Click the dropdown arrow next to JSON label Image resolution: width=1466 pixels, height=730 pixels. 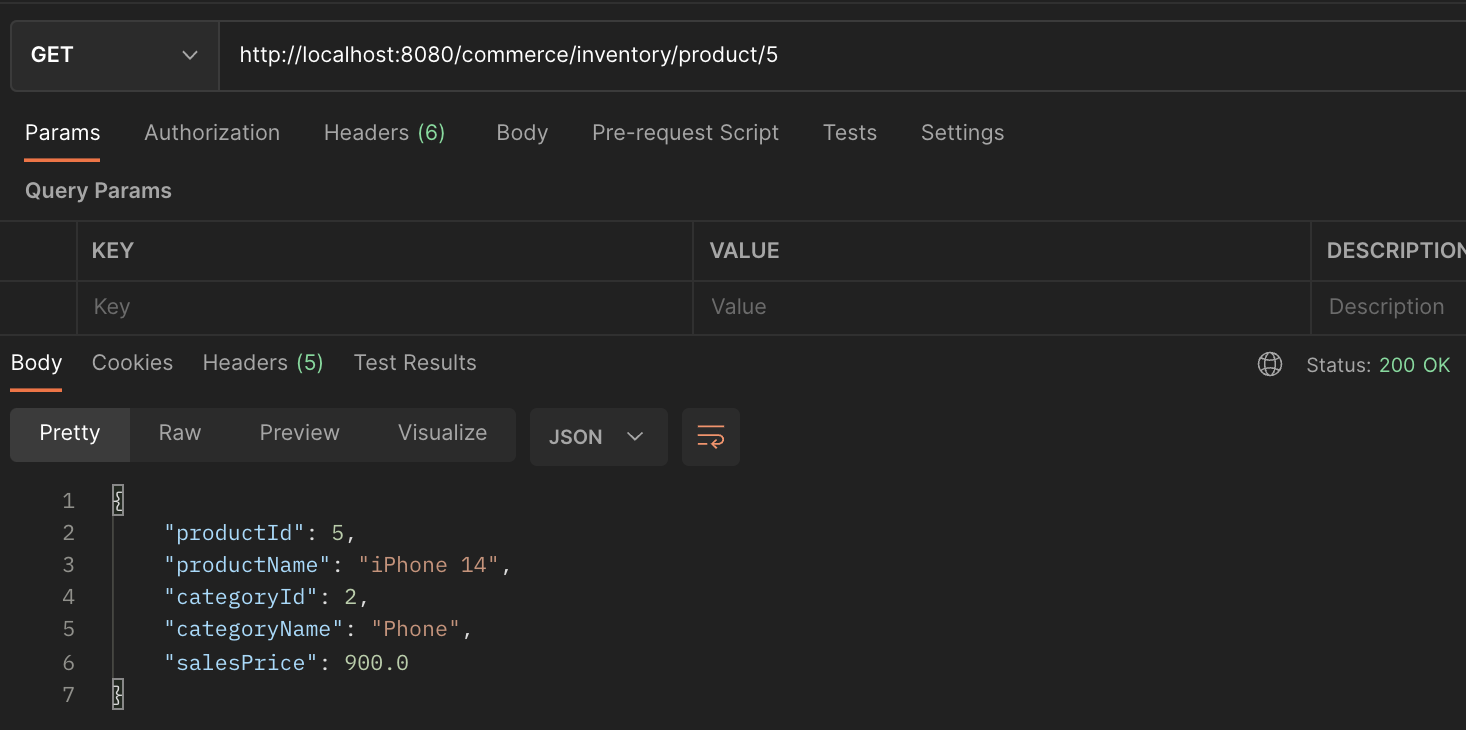pos(635,436)
